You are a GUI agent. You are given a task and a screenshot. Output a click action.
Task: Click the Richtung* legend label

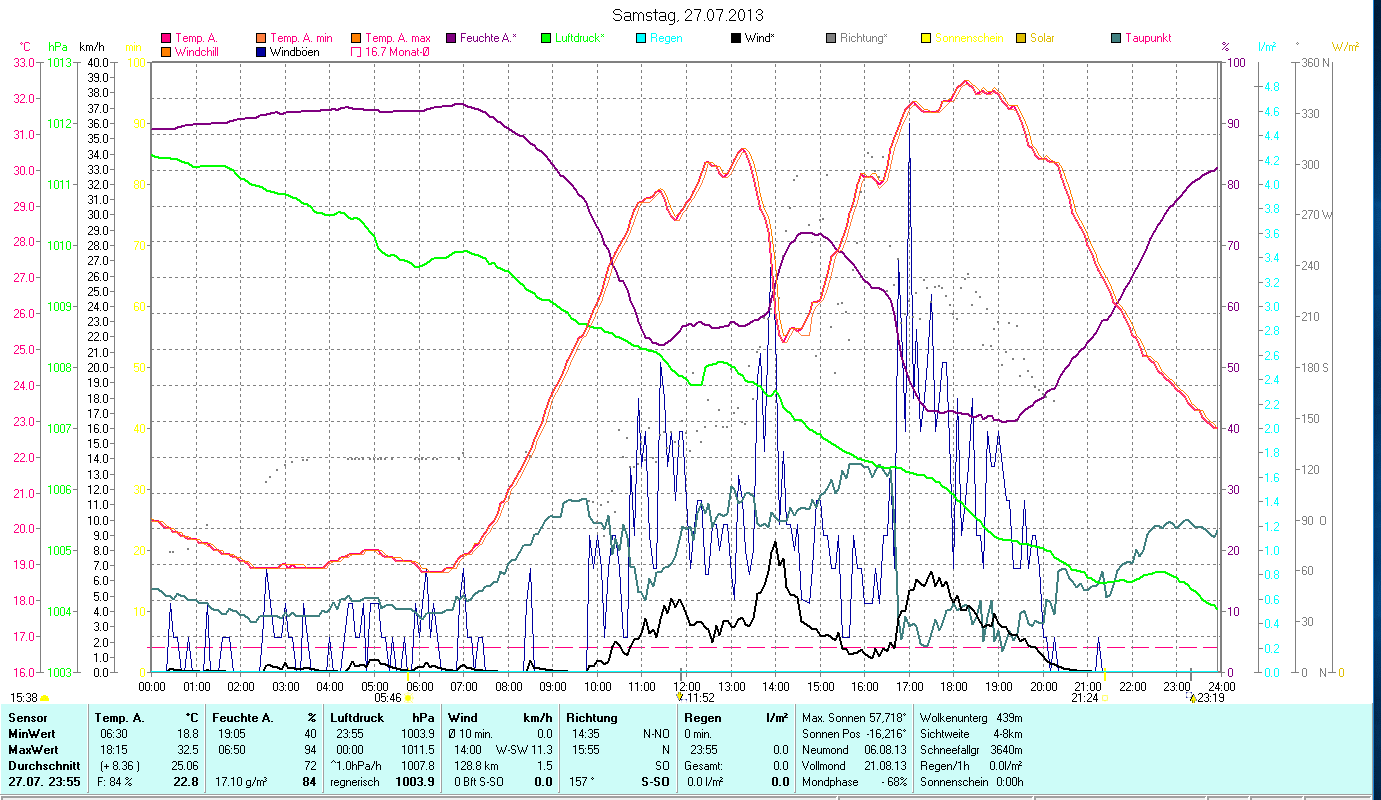coord(864,38)
